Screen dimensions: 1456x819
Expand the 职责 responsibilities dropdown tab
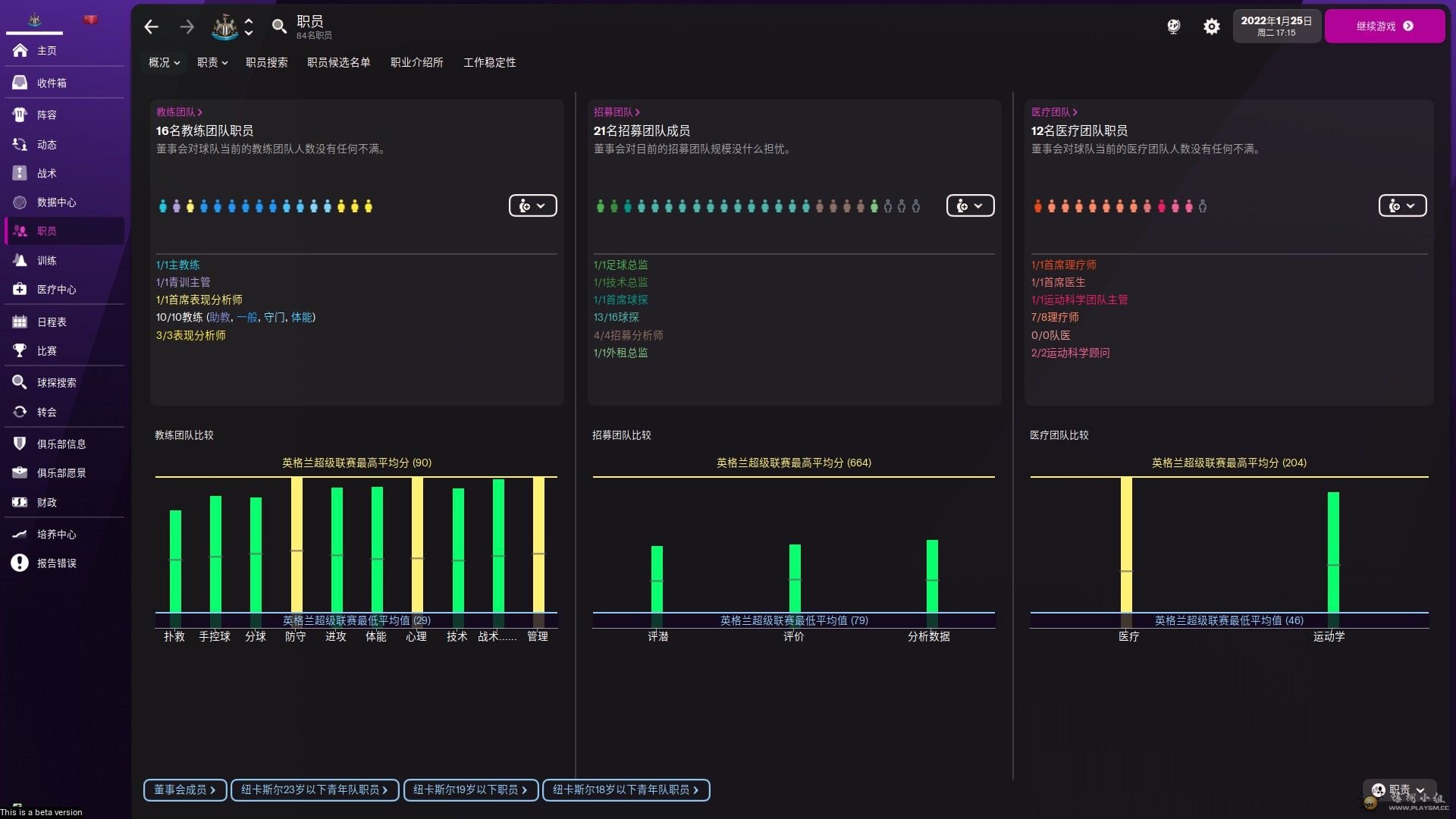coord(212,62)
